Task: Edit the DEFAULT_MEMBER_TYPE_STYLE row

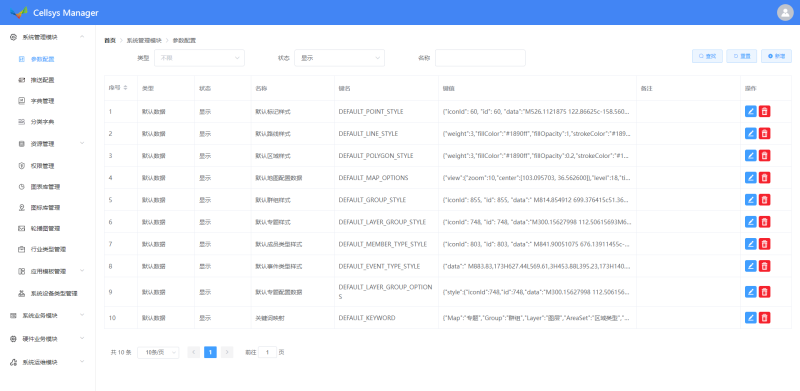Action: (751, 243)
